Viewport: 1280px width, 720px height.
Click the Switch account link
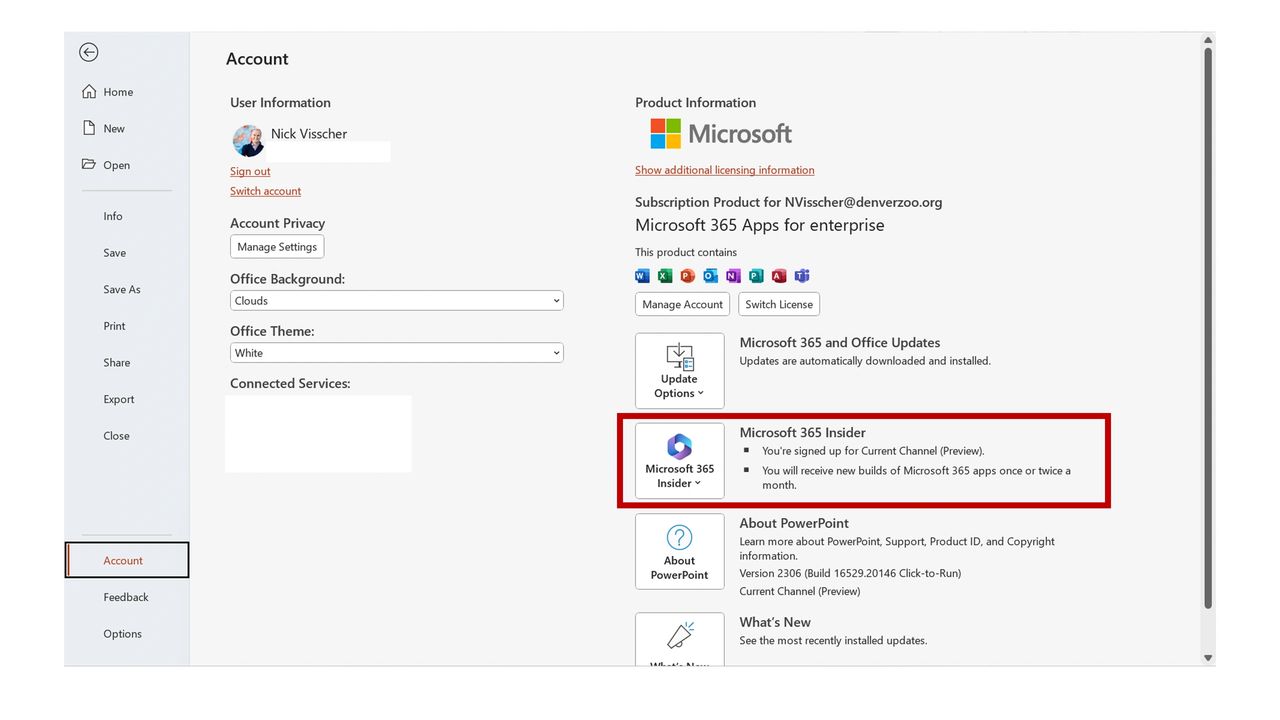pos(265,191)
